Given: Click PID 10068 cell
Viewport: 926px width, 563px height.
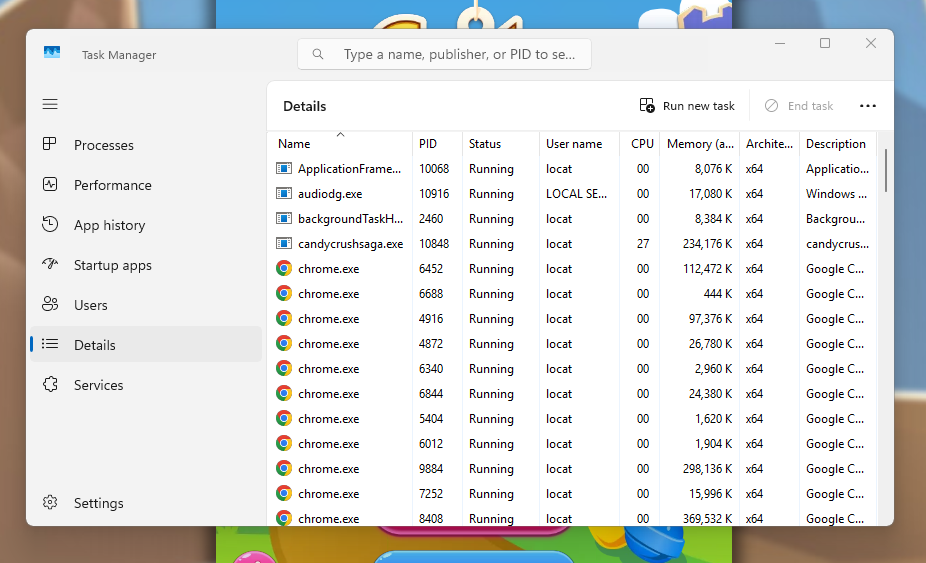Looking at the screenshot, I should click(x=434, y=169).
